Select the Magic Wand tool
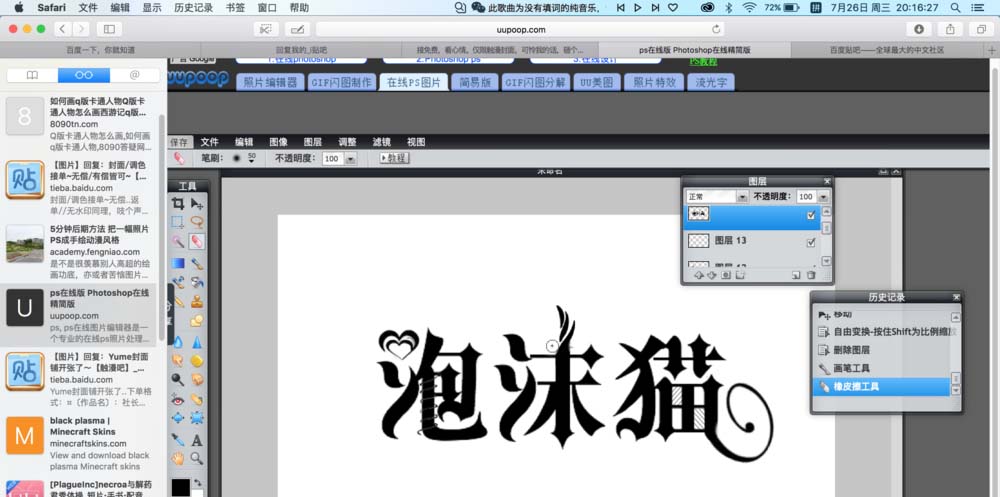 pos(178,242)
